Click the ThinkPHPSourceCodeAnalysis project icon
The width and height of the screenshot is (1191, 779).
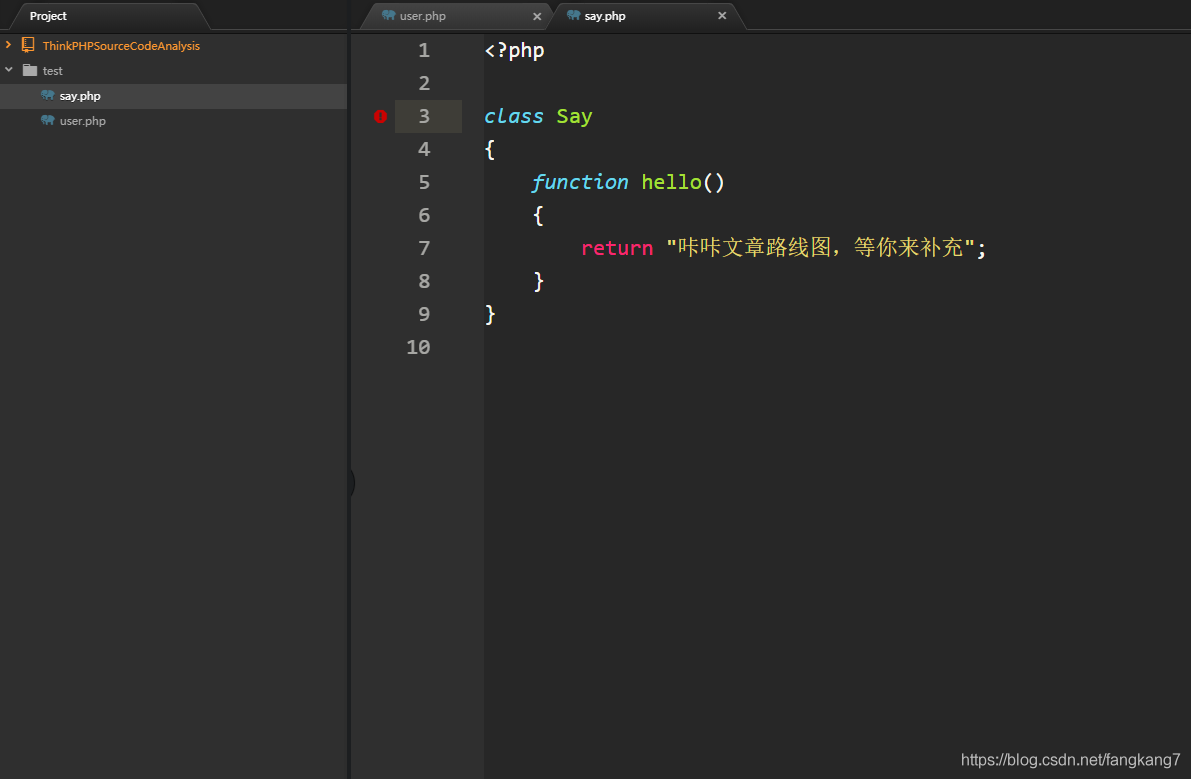pyautogui.click(x=28, y=45)
